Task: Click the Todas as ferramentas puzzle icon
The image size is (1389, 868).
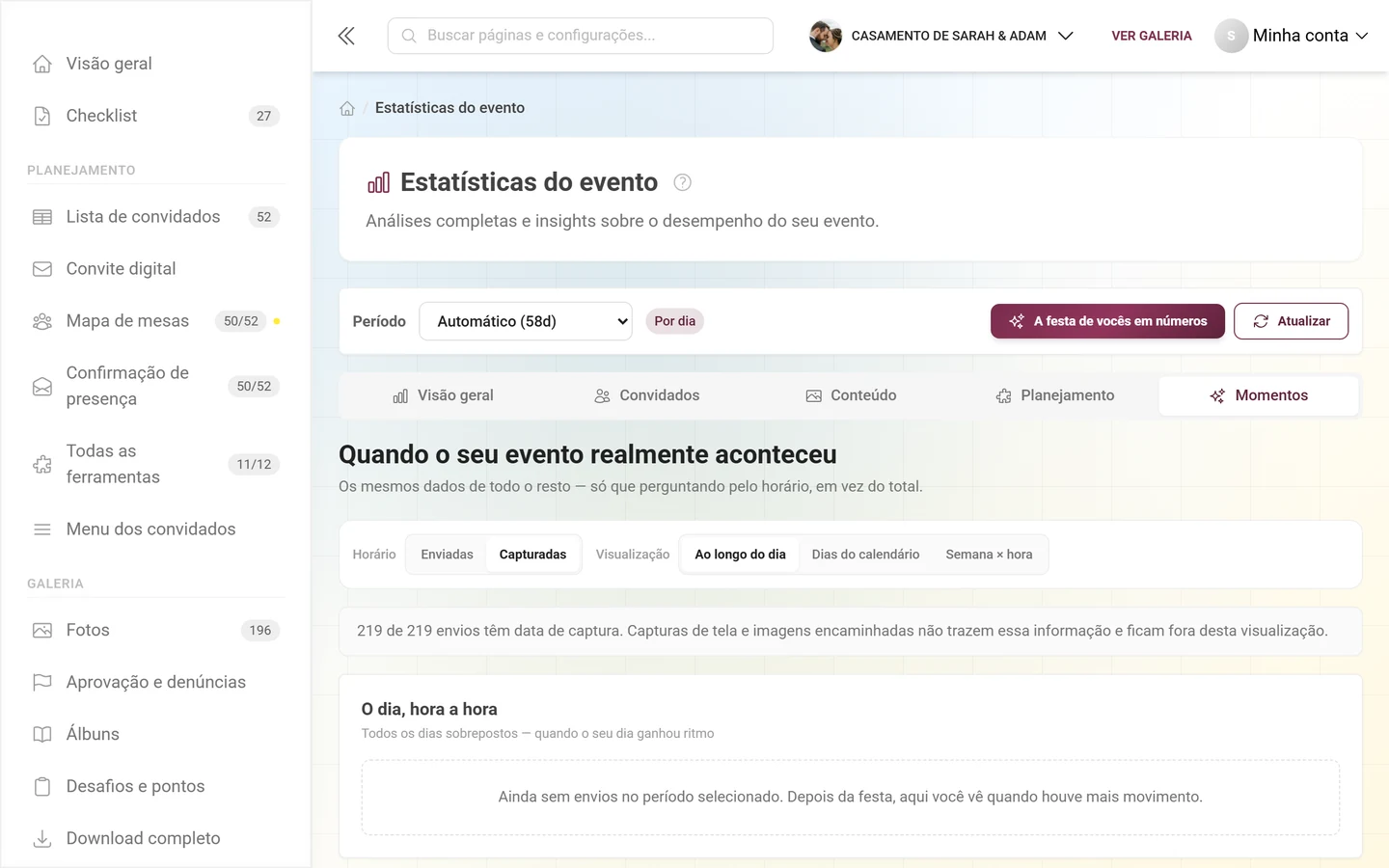Action: [42, 464]
